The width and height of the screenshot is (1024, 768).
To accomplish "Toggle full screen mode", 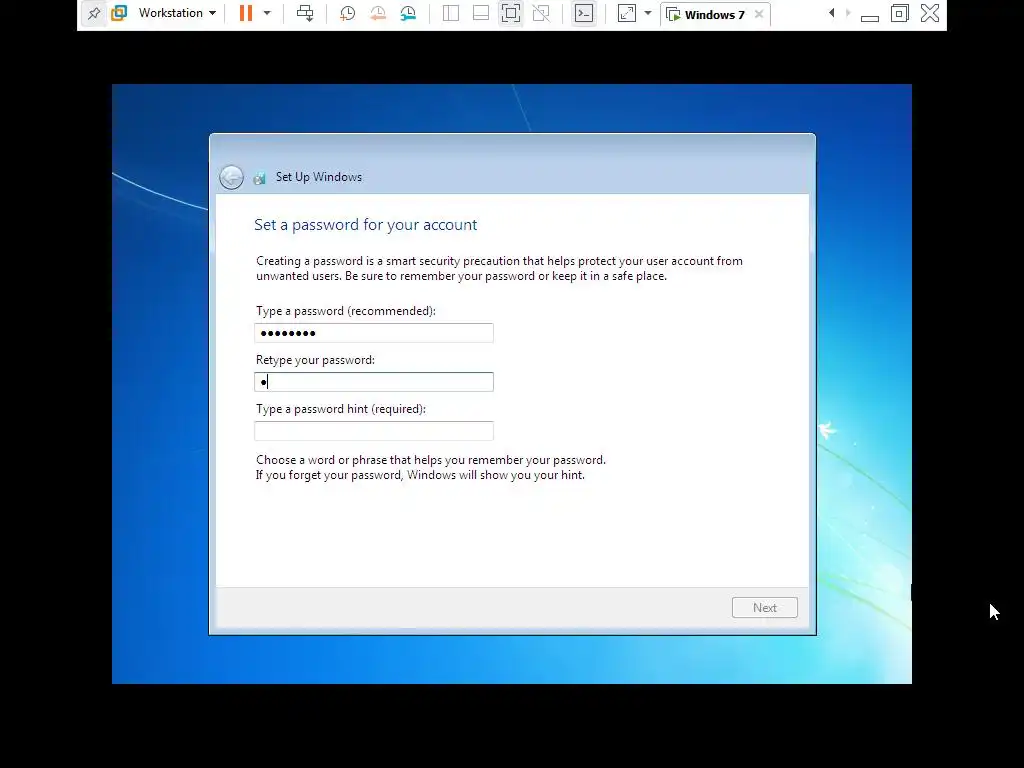I will [x=511, y=13].
